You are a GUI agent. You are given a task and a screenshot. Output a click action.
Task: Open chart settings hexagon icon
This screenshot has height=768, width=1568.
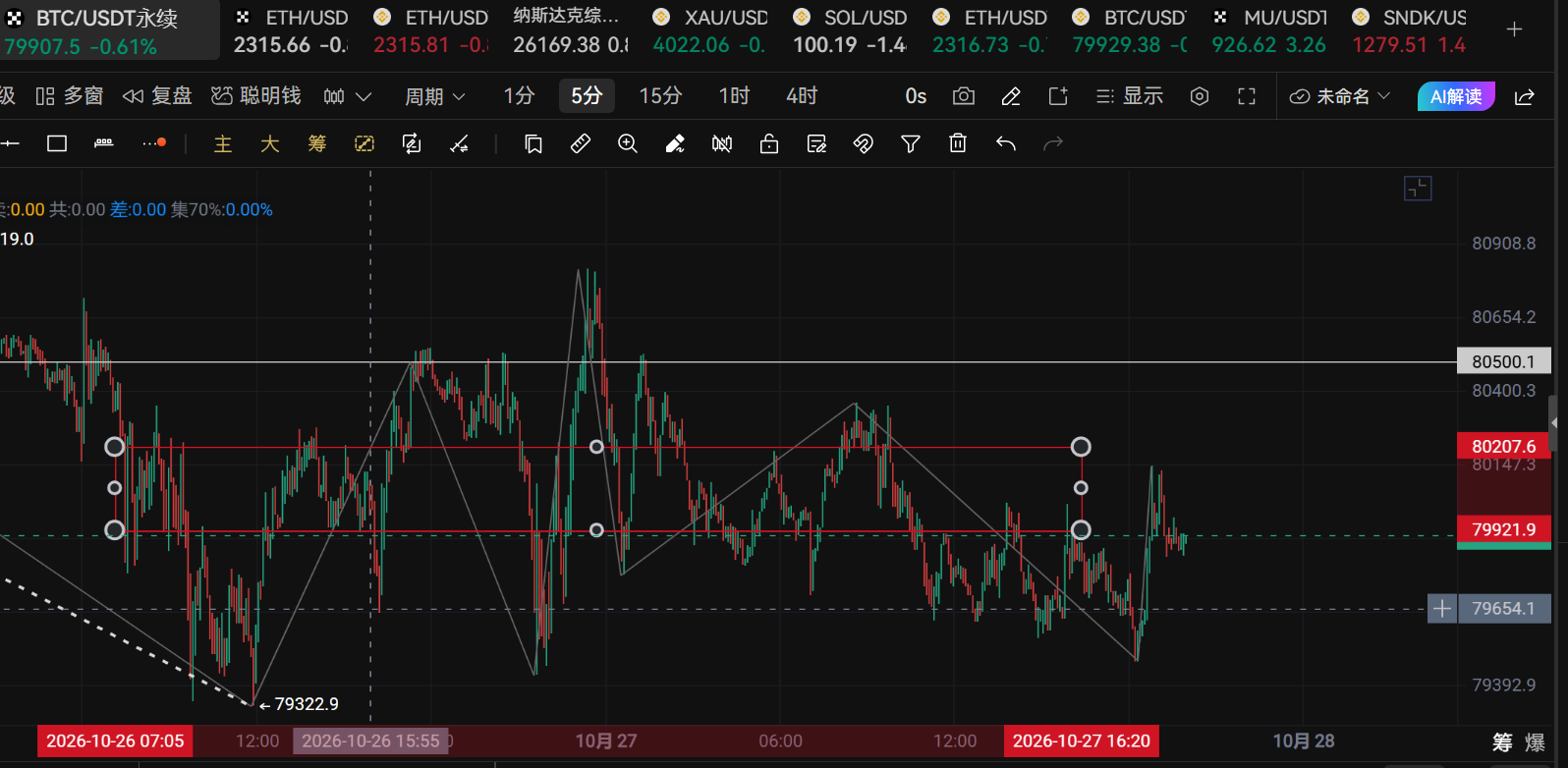pyautogui.click(x=1200, y=96)
